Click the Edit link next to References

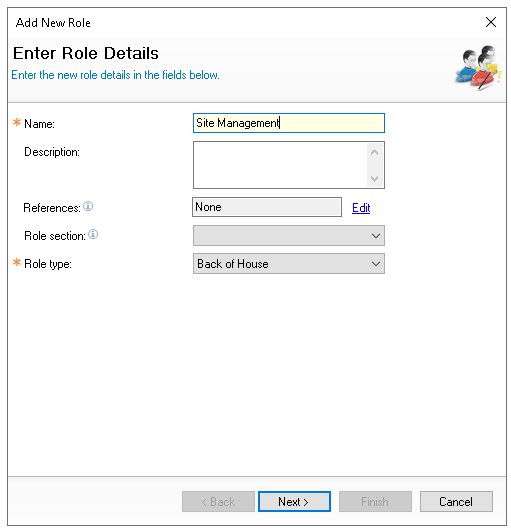361,208
